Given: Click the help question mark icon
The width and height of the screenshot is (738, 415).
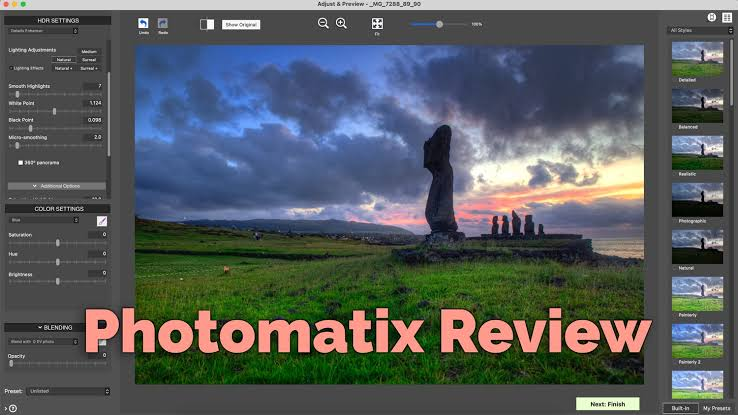Looking at the screenshot, I should 13,408.
